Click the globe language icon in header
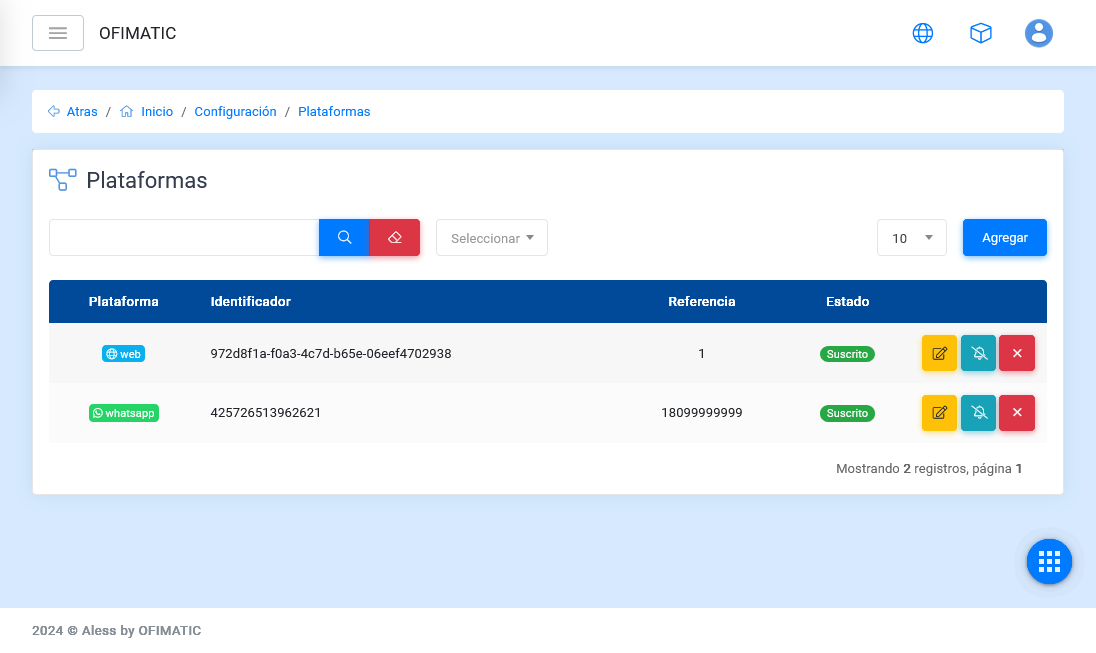Screen dimensions: 1096x653 (x=922, y=33)
